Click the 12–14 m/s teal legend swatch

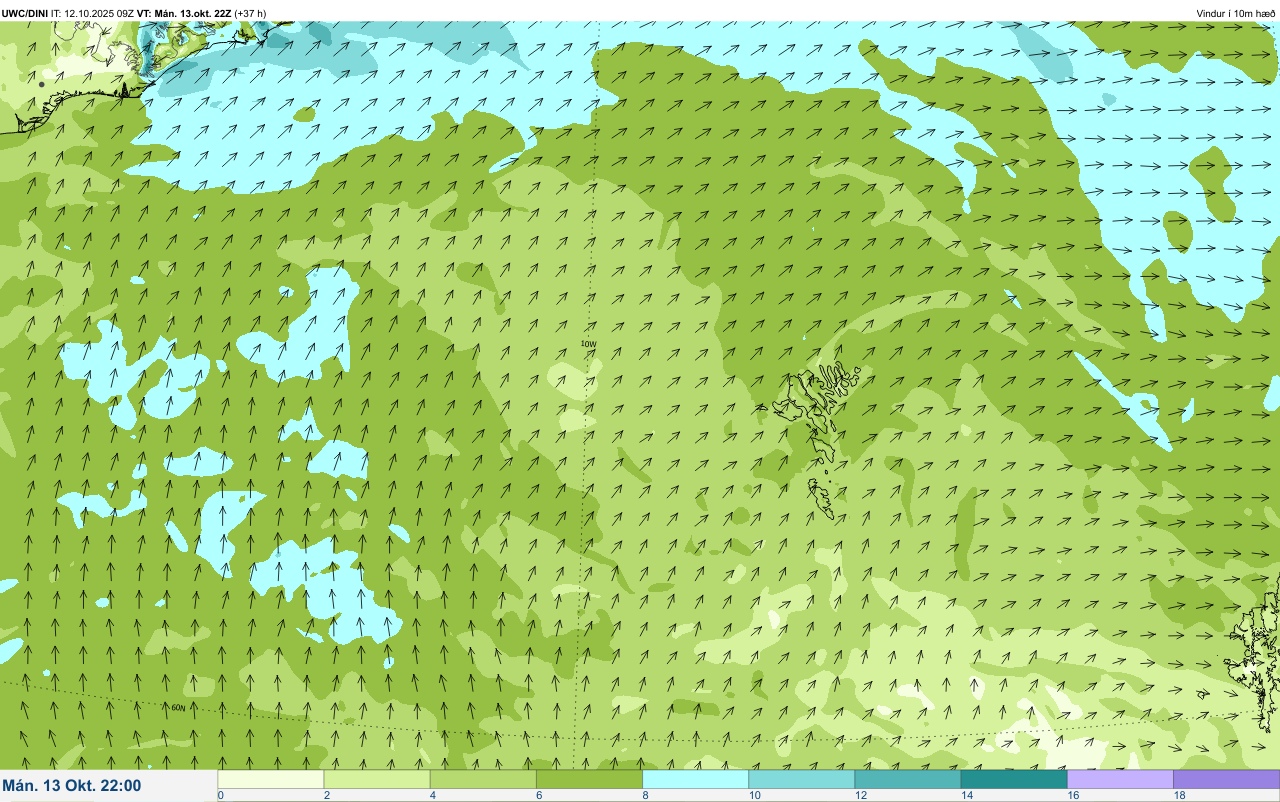coord(907,779)
